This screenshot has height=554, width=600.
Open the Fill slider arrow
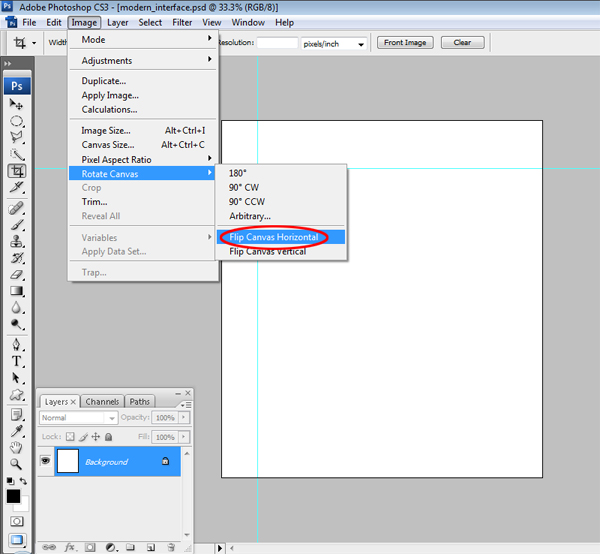pos(184,437)
